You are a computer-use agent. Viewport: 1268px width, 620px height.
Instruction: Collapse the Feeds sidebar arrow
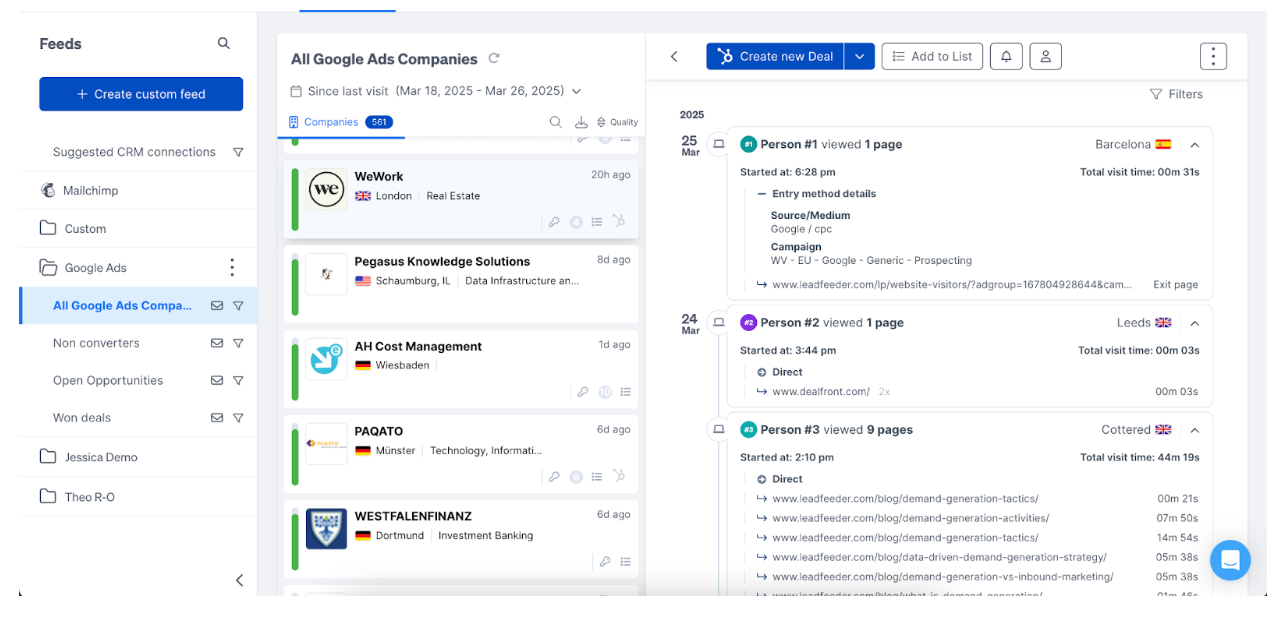click(x=239, y=580)
